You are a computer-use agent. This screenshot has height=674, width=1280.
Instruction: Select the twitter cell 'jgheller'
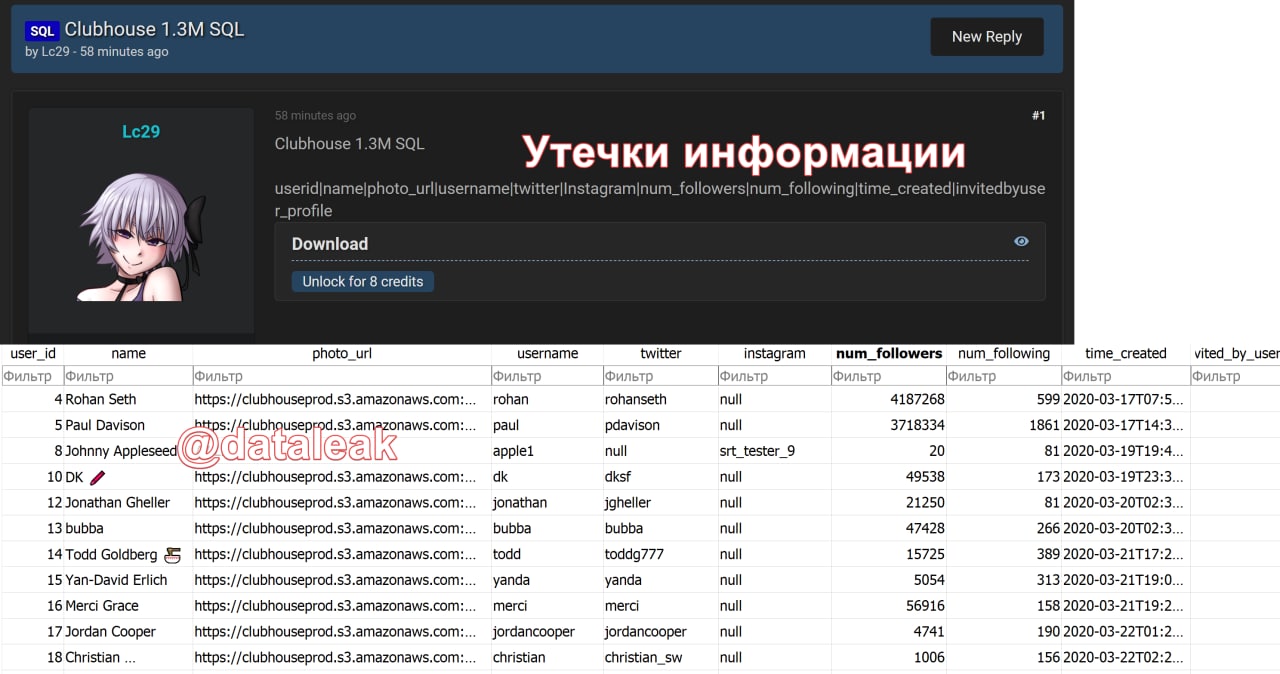pyautogui.click(x=661, y=502)
